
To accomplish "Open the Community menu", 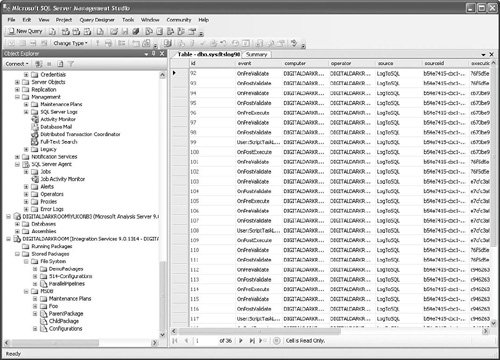I will [x=179, y=20].
